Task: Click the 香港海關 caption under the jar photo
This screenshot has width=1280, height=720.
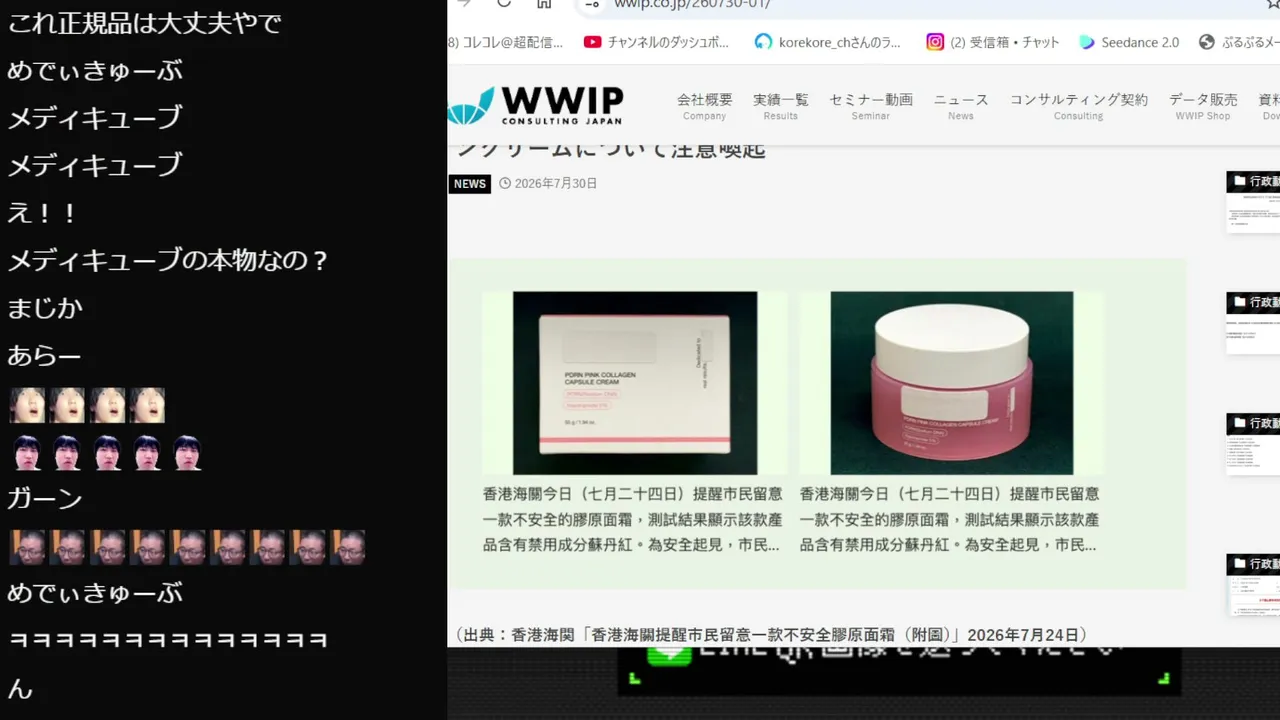Action: [950, 520]
